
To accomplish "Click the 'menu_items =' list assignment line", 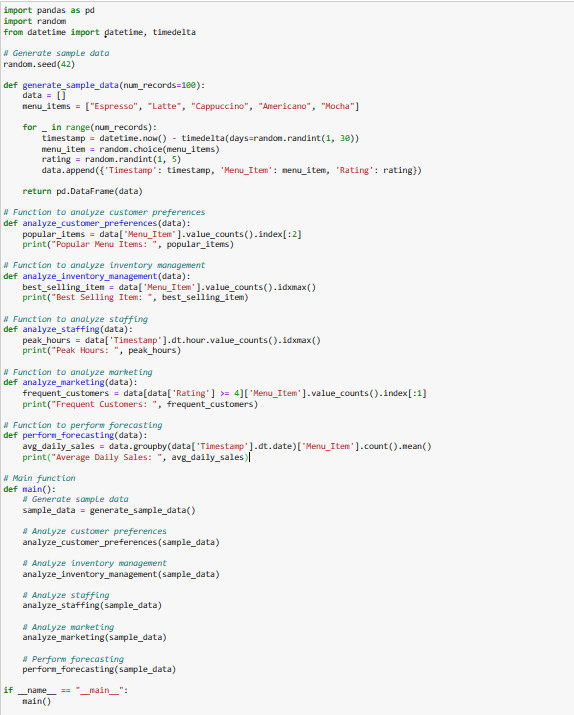I will point(191,106).
